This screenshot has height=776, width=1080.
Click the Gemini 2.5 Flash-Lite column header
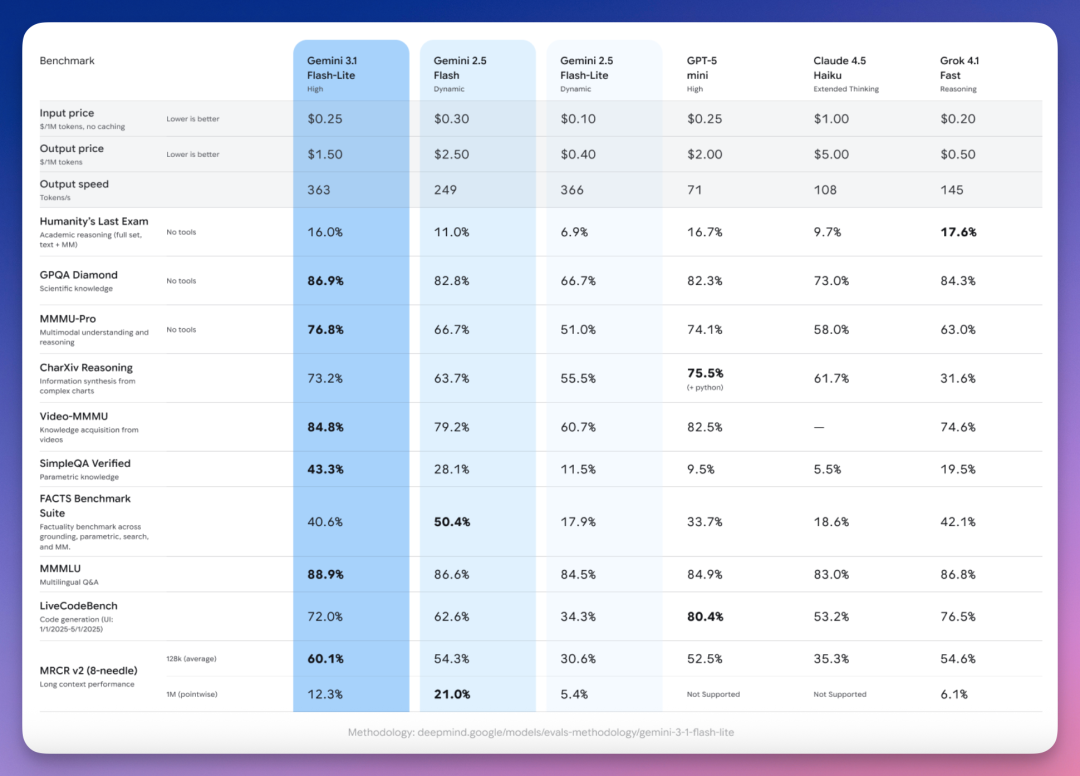pos(586,74)
